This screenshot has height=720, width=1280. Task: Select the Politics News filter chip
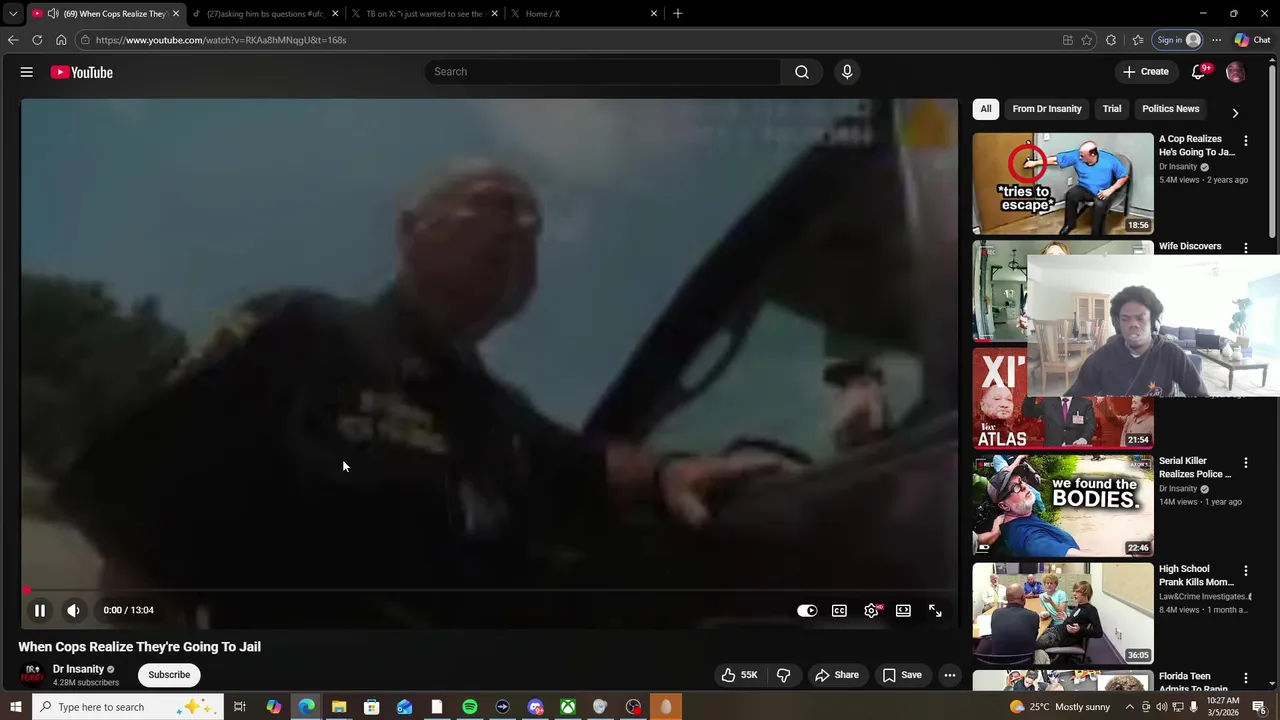[x=1170, y=109]
